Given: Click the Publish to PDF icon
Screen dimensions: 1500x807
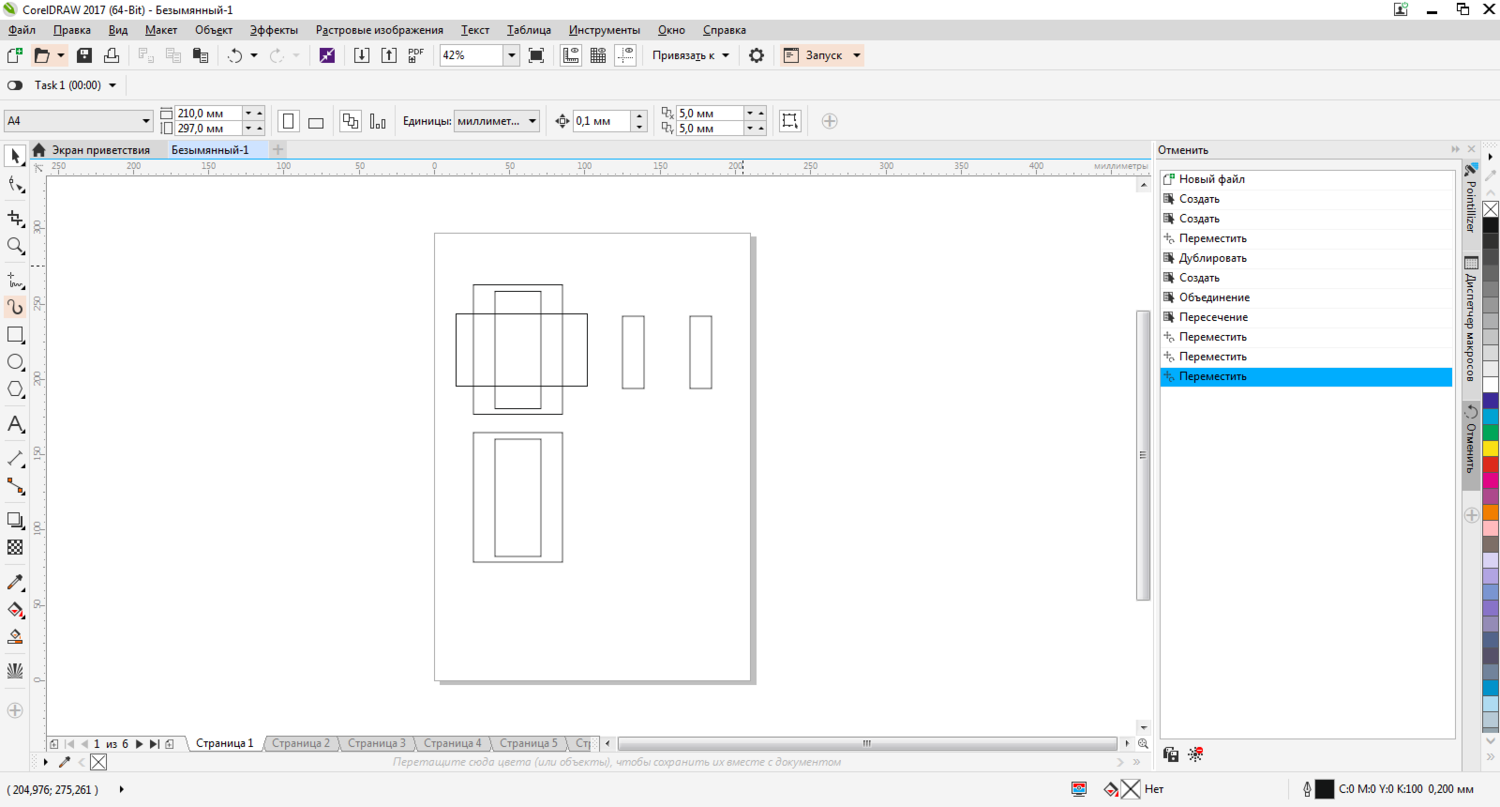Looking at the screenshot, I should [x=416, y=56].
